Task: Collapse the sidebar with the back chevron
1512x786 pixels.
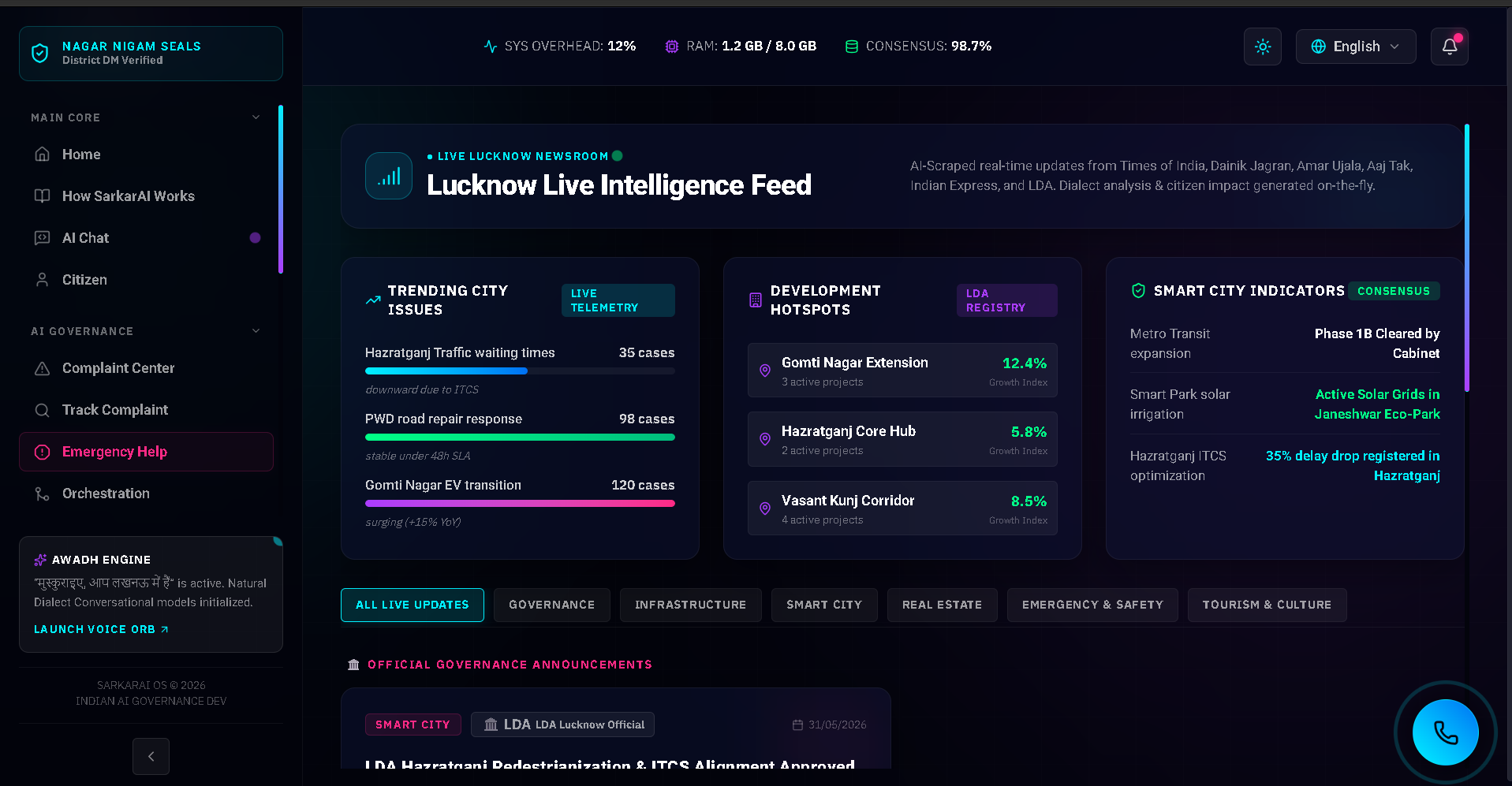Action: point(151,756)
